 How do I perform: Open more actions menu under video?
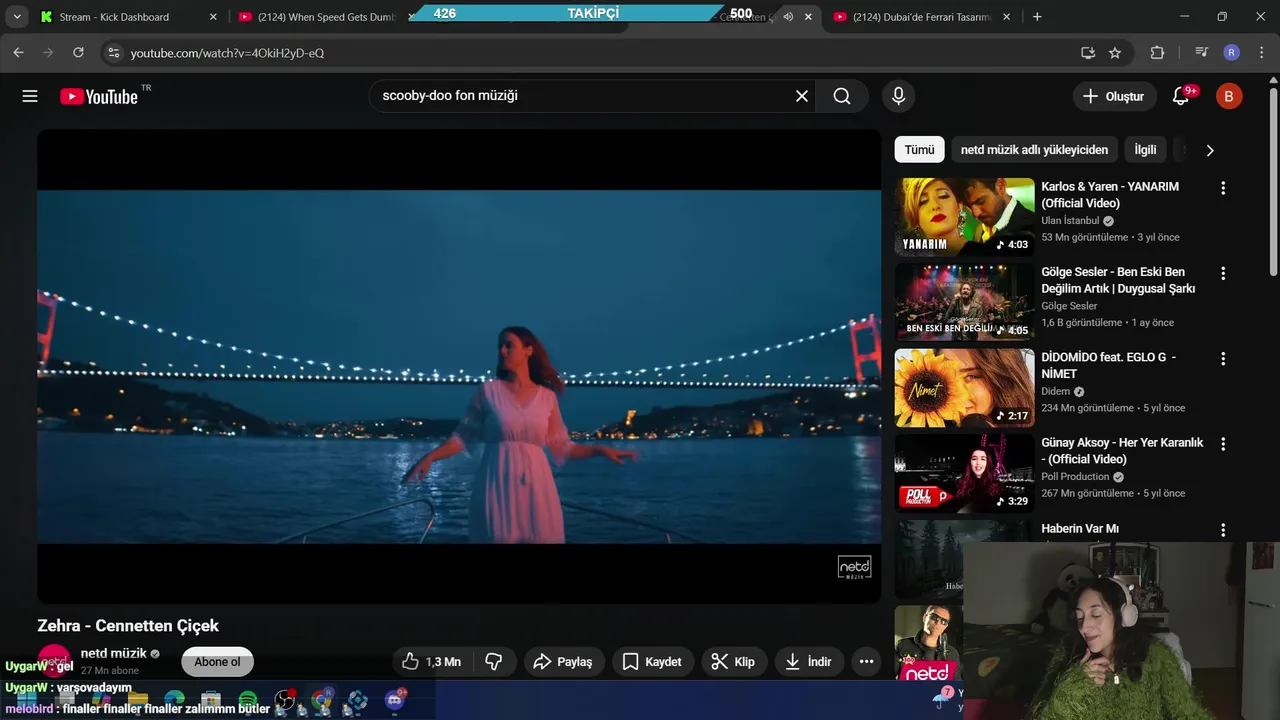(866, 661)
